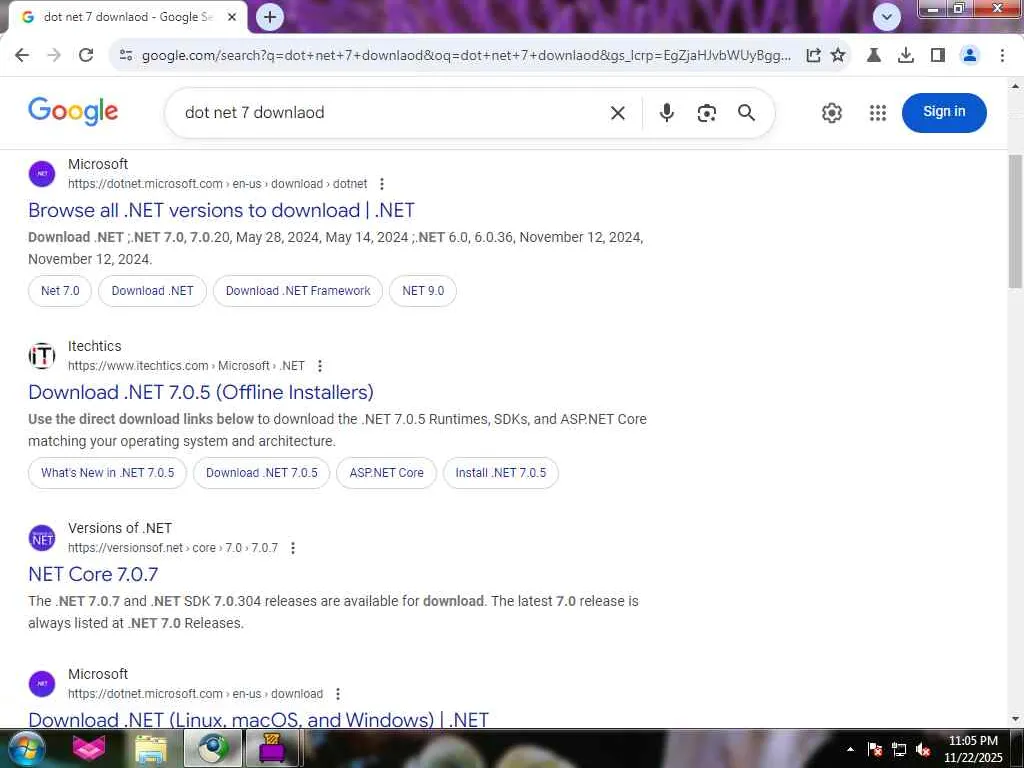Click the first Microsoft result favicon
The image size is (1024, 768).
click(x=42, y=174)
